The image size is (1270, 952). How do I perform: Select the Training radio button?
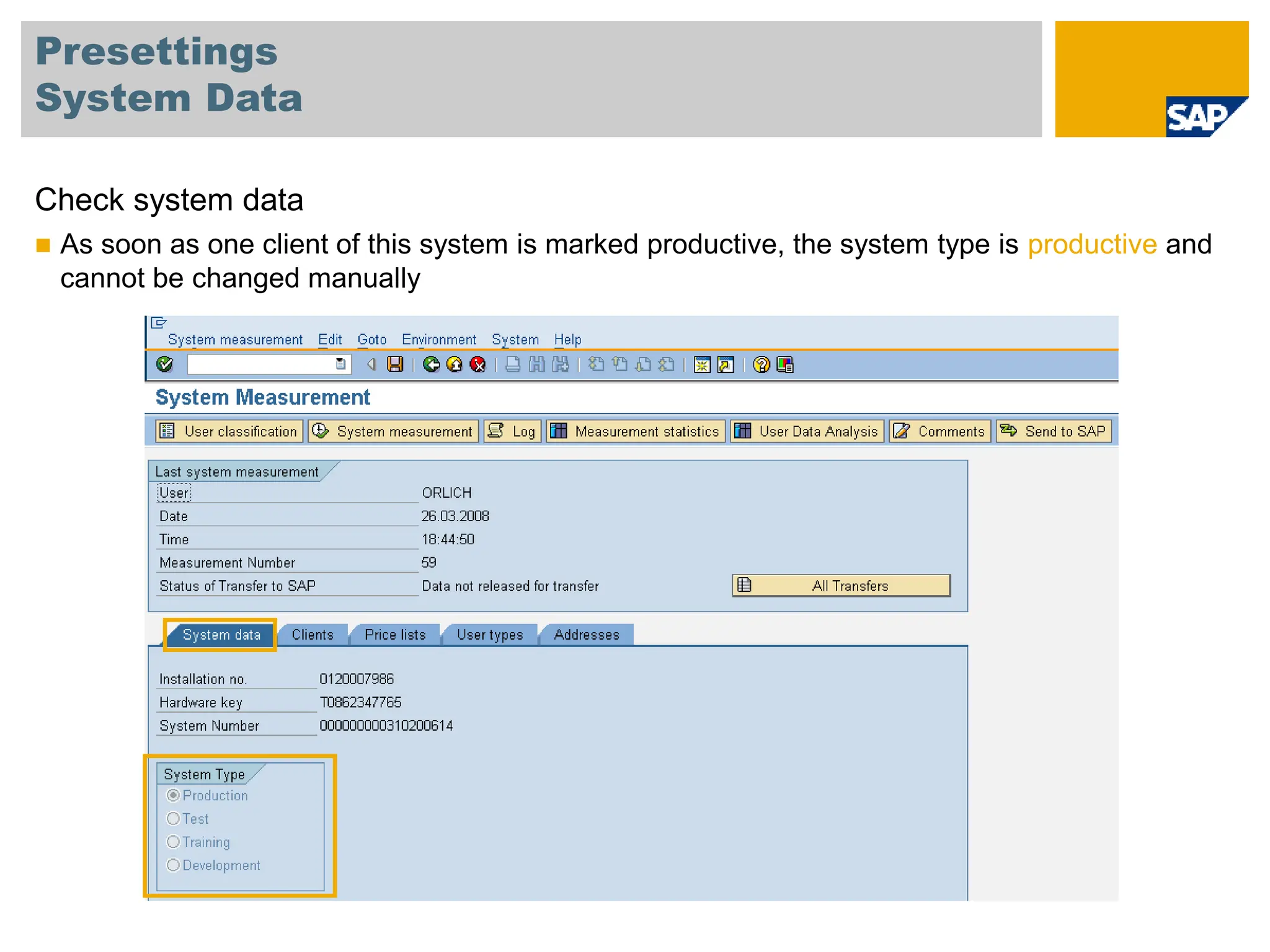point(174,842)
